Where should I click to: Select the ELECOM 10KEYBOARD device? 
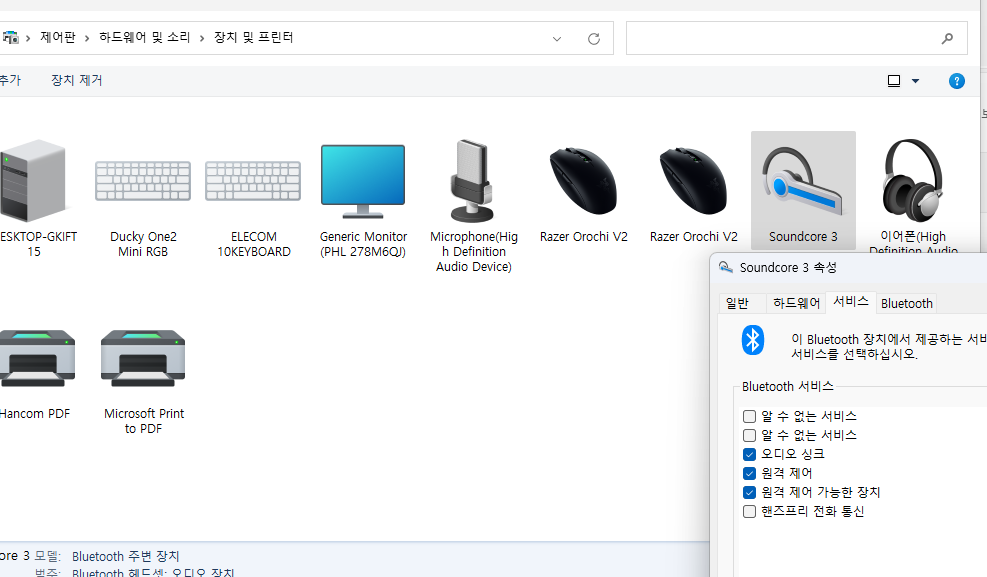253,181
